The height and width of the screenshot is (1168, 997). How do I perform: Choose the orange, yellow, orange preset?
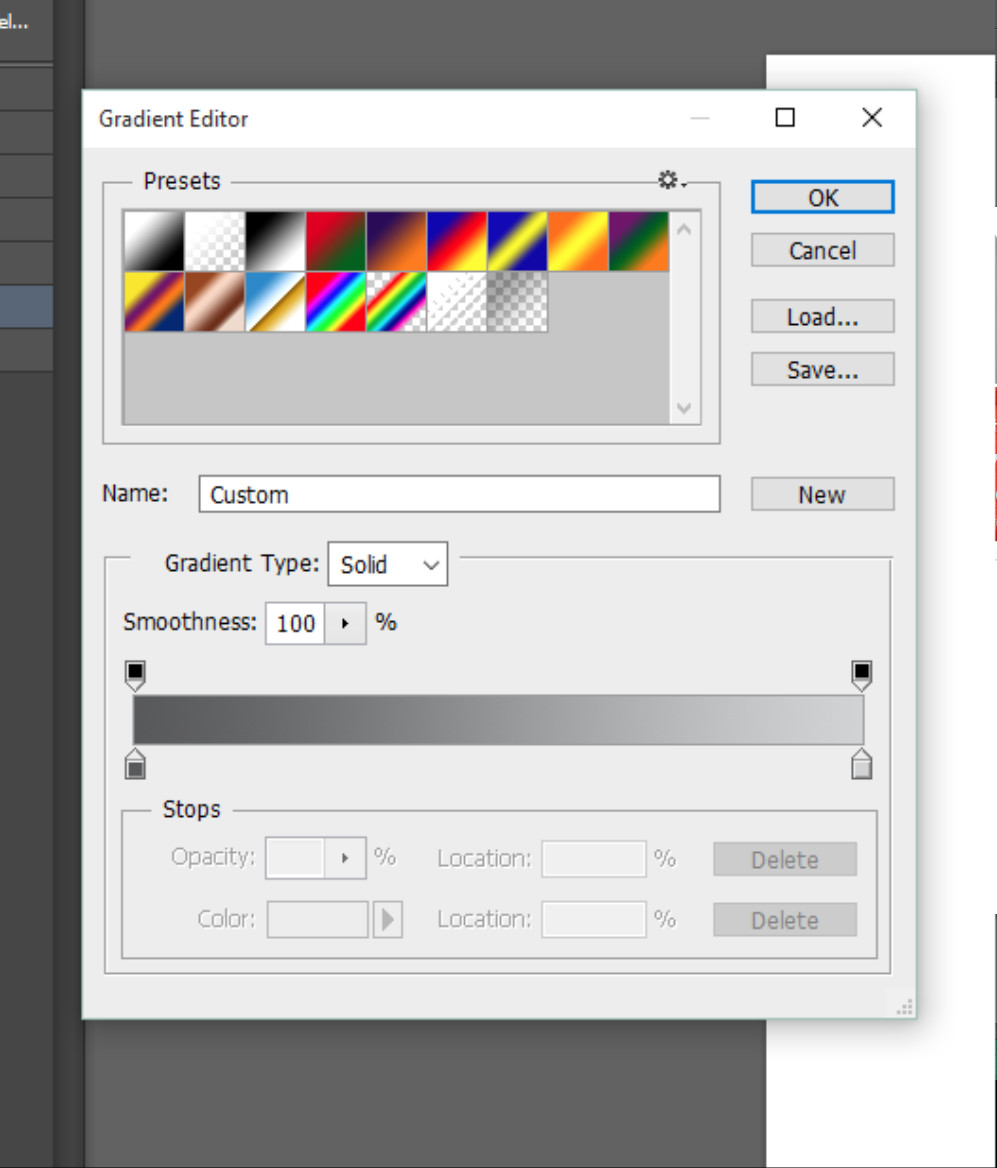pyautogui.click(x=579, y=241)
